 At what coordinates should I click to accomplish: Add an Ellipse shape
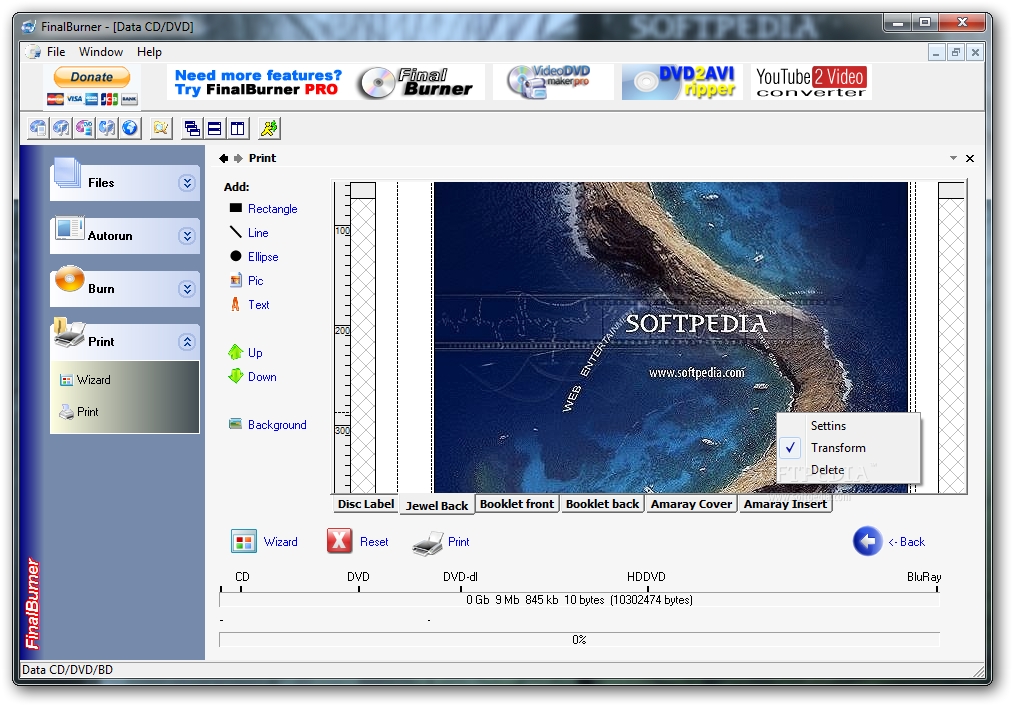click(x=254, y=256)
